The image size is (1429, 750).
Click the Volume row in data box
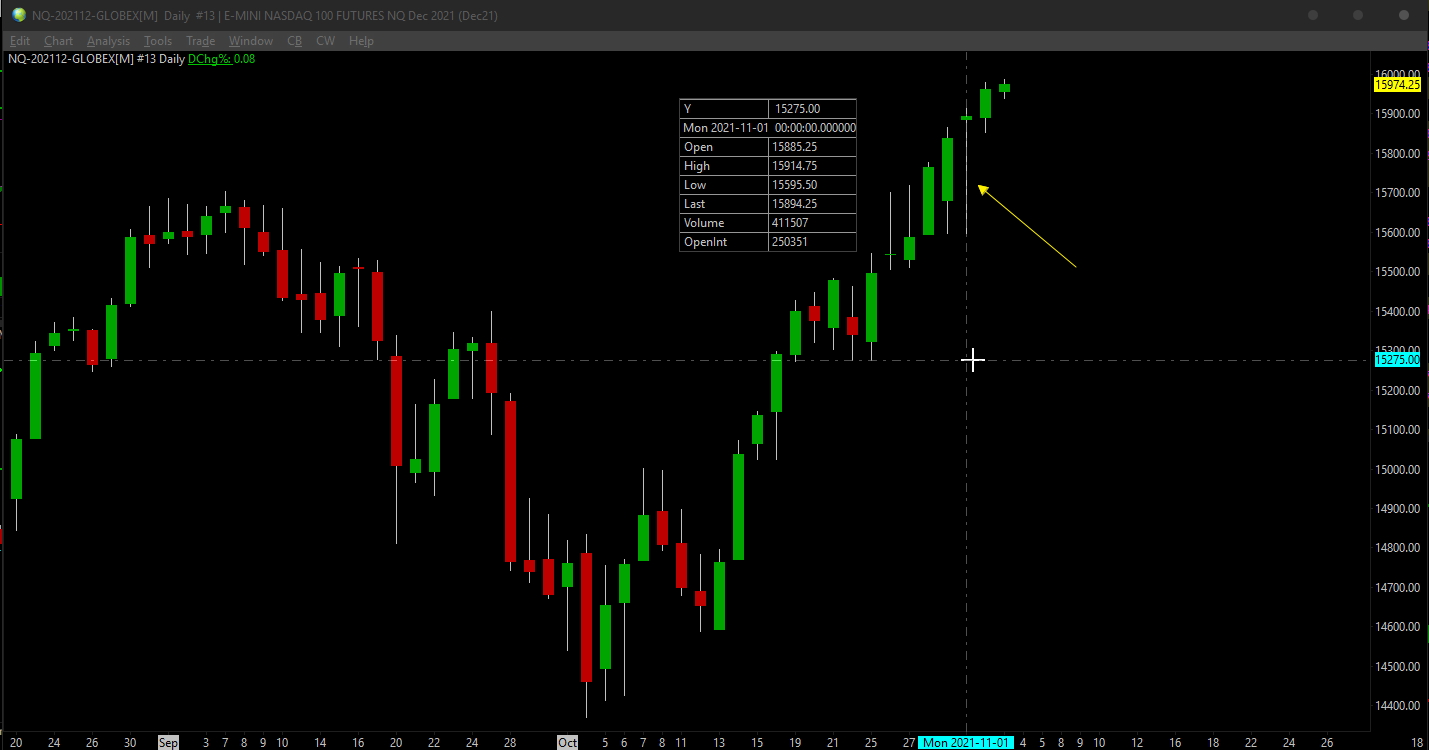click(x=768, y=223)
